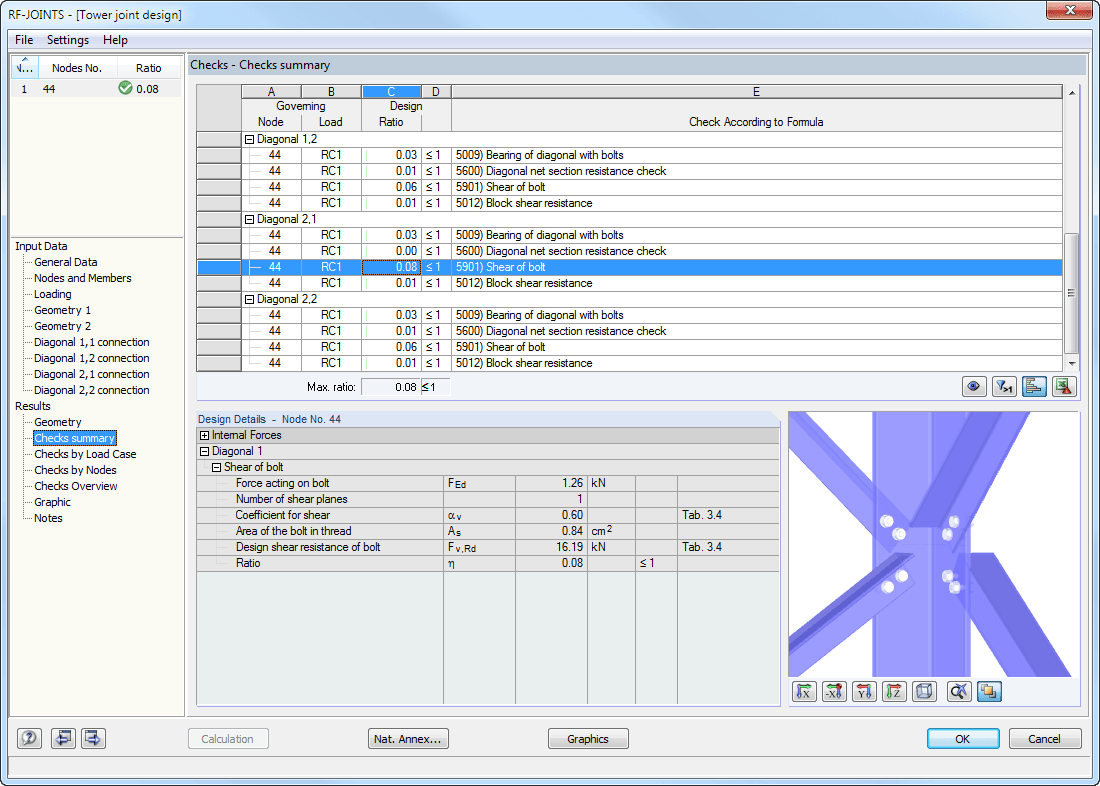This screenshot has height=786, width=1100.
Task: Click the export to Excel icon
Action: point(1064,387)
